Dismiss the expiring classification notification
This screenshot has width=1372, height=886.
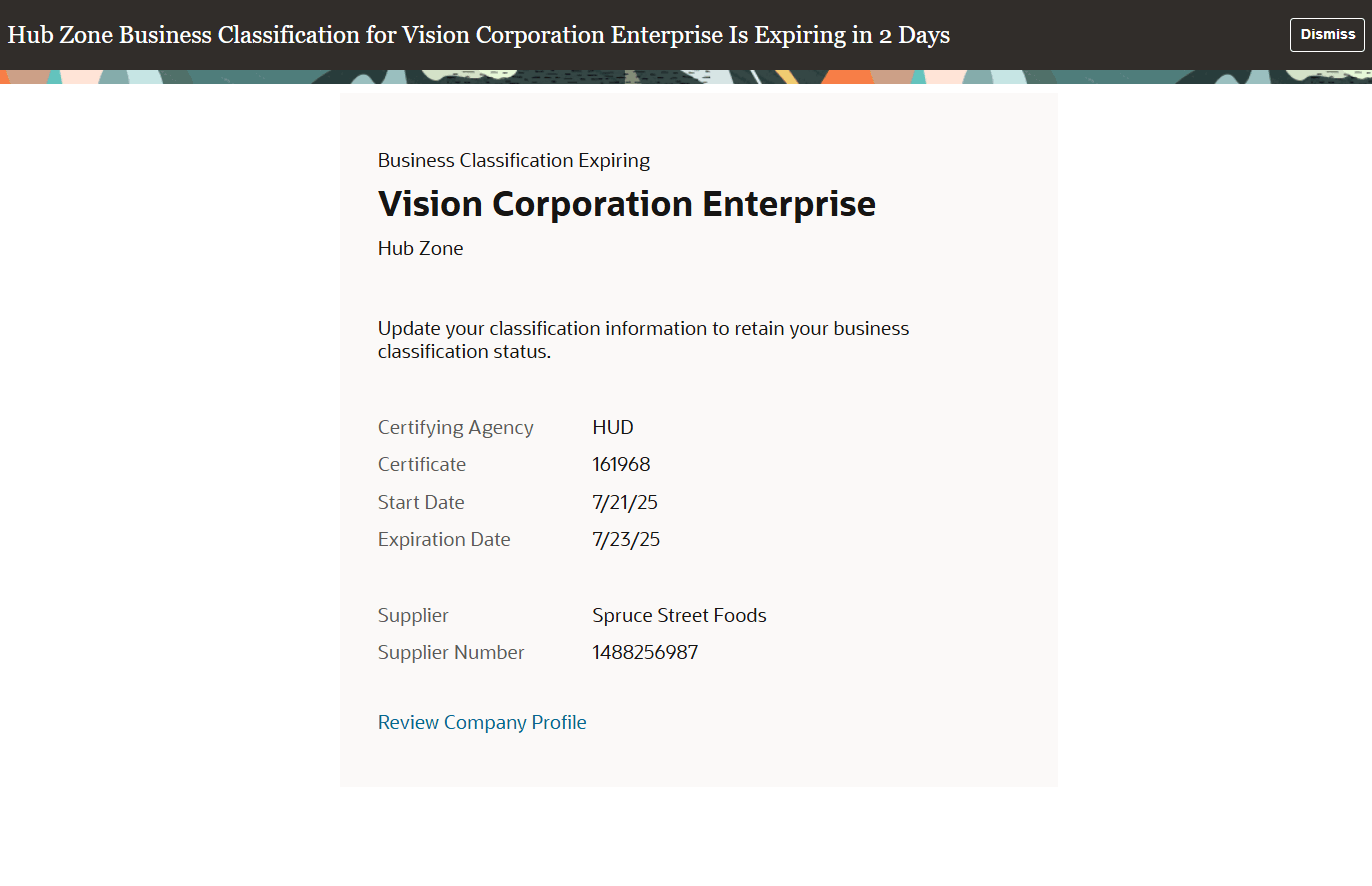tap(1327, 34)
